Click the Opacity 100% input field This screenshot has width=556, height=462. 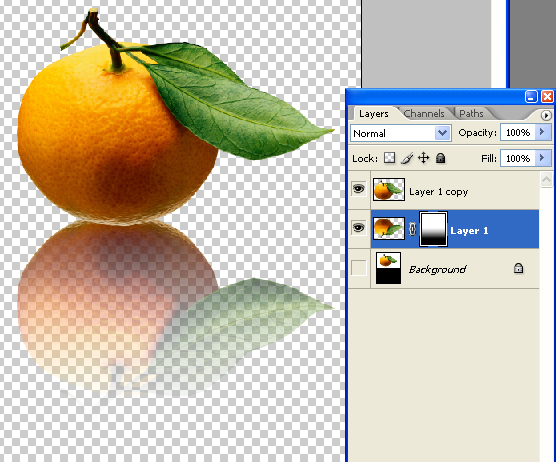pyautogui.click(x=518, y=133)
